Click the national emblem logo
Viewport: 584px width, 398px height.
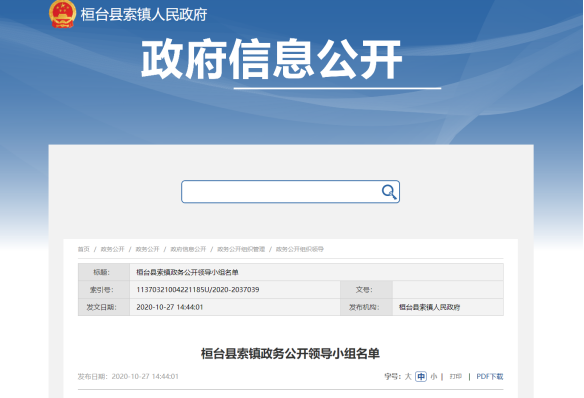(x=62, y=14)
